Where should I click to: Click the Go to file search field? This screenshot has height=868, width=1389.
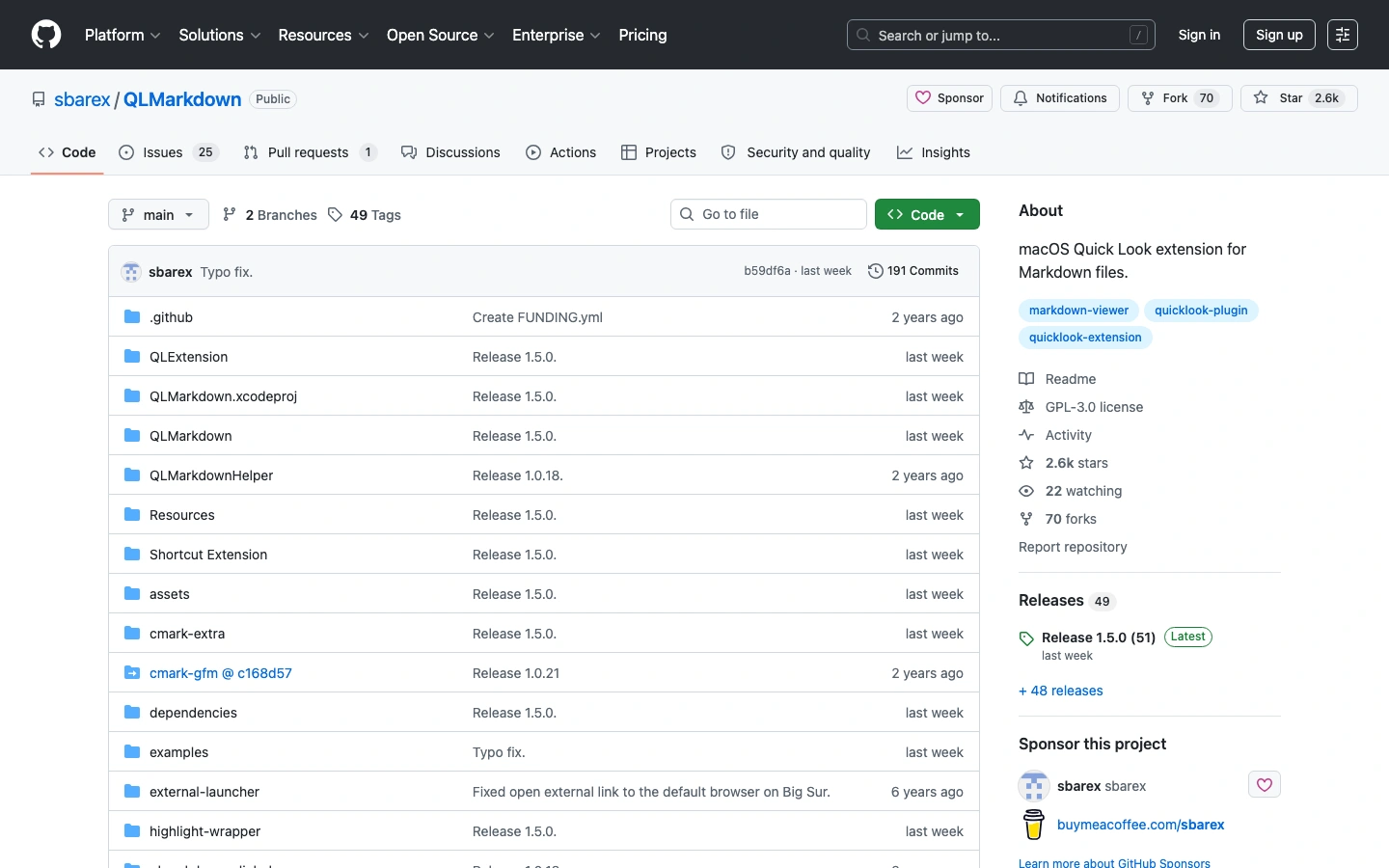(x=769, y=214)
